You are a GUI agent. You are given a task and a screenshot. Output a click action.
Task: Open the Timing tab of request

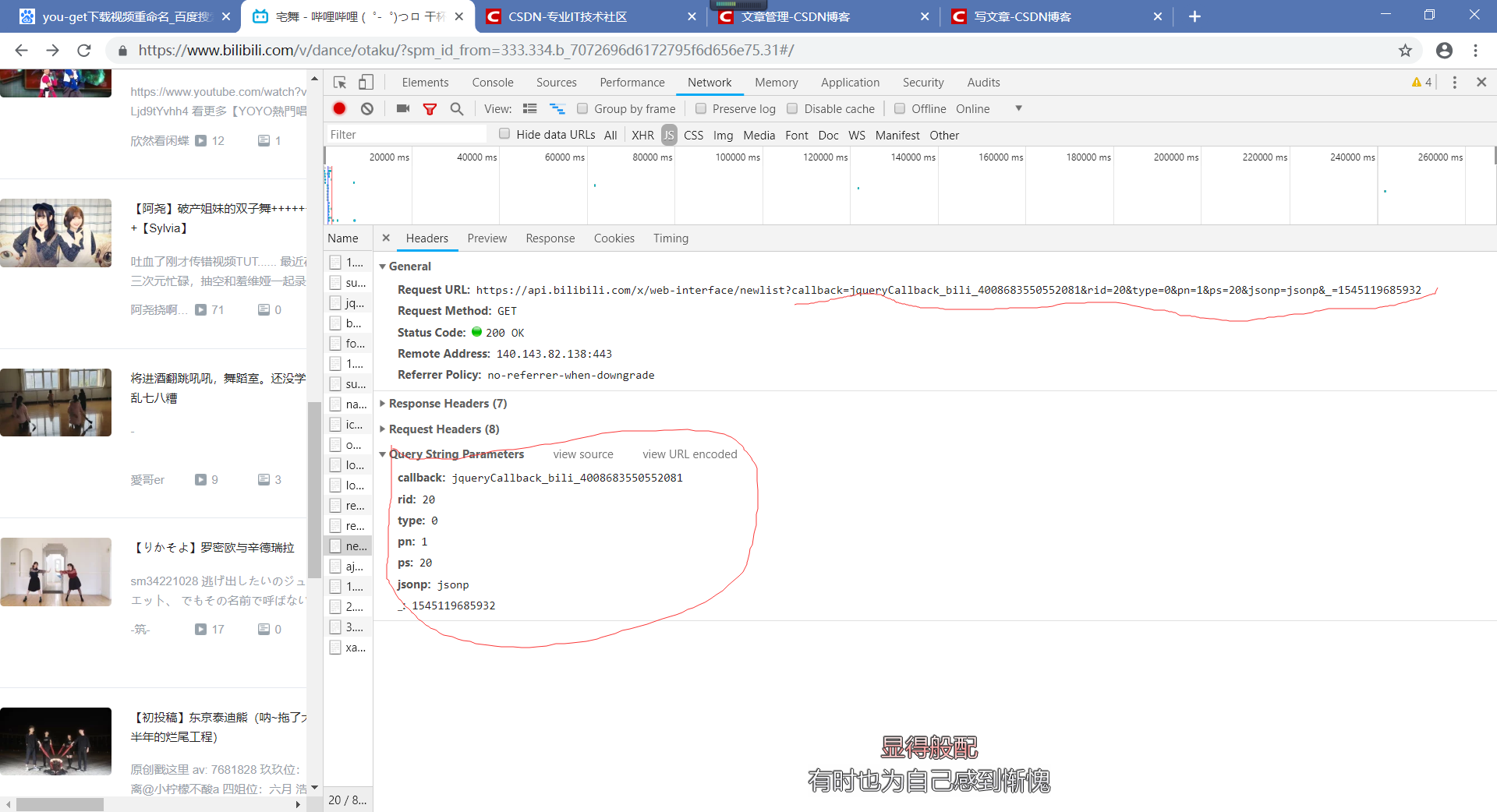coord(671,238)
